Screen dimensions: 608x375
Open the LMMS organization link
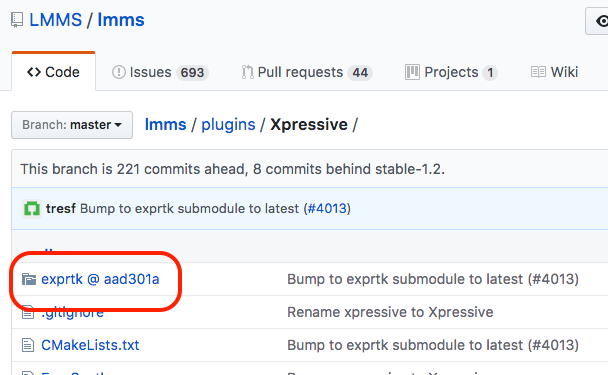click(x=56, y=20)
